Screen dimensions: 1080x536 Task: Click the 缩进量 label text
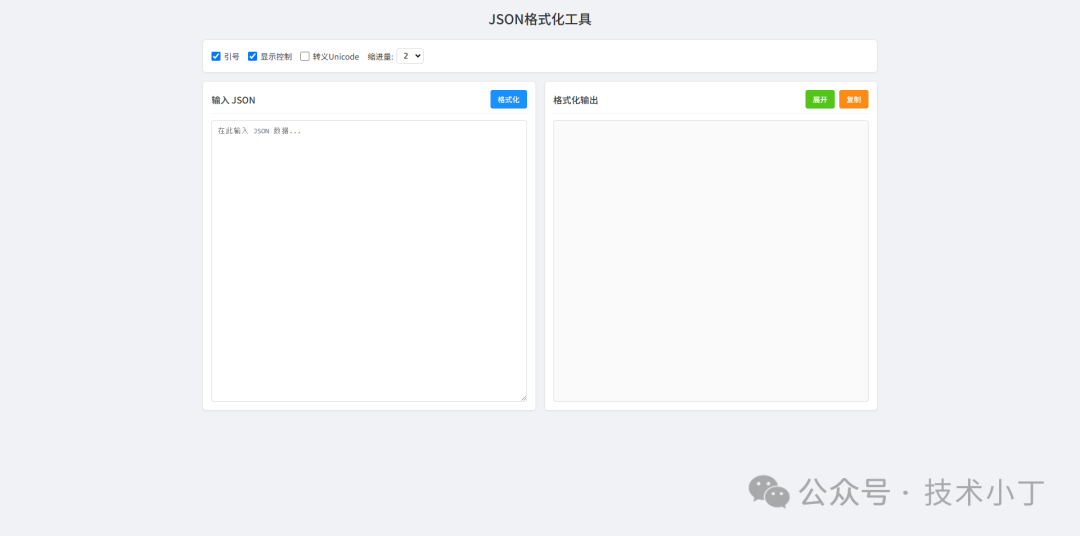(380, 57)
